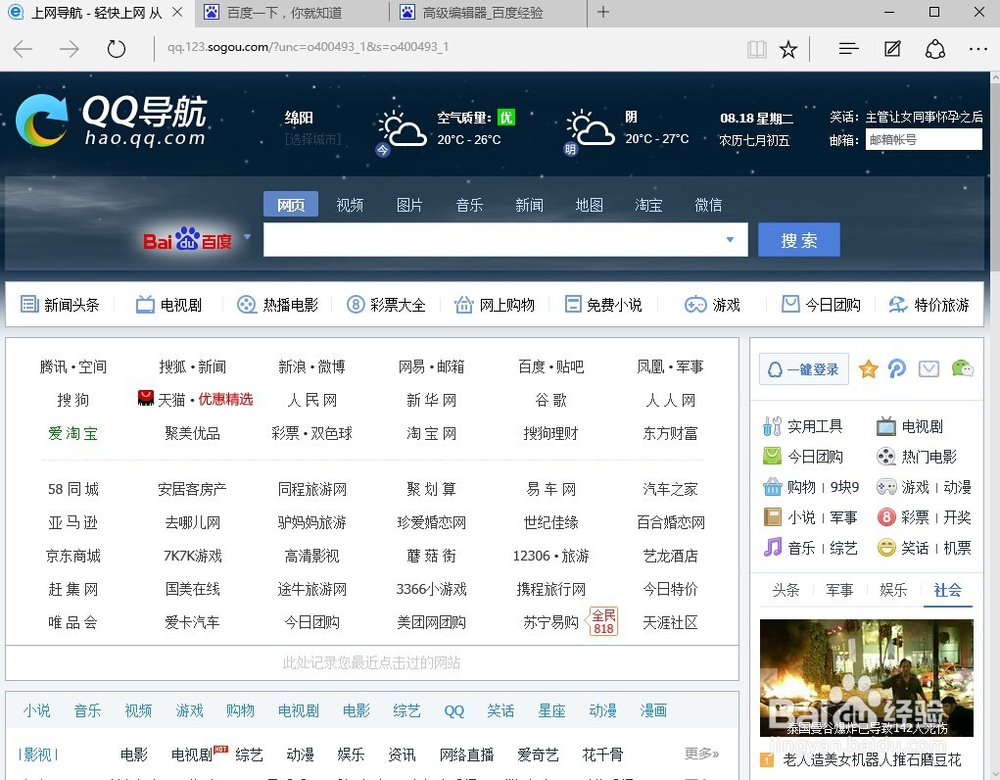This screenshot has width=1000, height=780.
Task: Click the browser address bar URL
Action: tap(308, 47)
